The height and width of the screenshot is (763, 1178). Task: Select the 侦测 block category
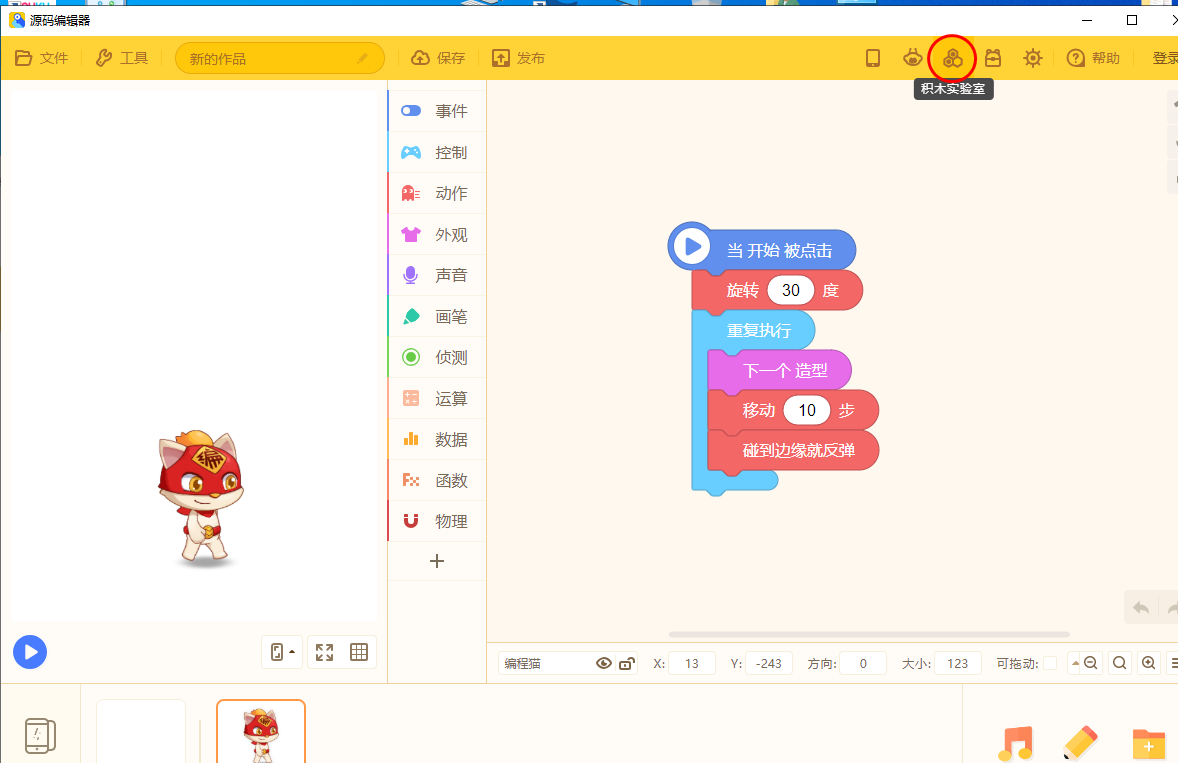[437, 357]
